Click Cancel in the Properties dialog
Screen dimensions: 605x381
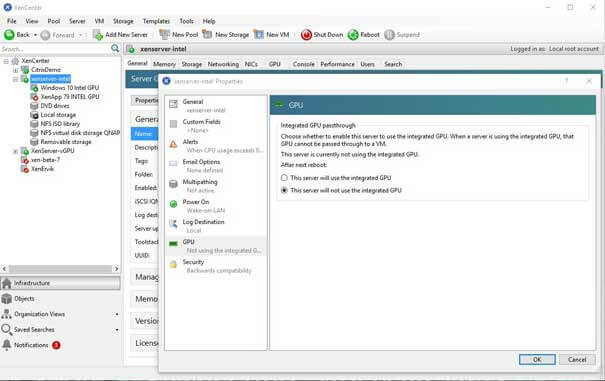(577, 359)
